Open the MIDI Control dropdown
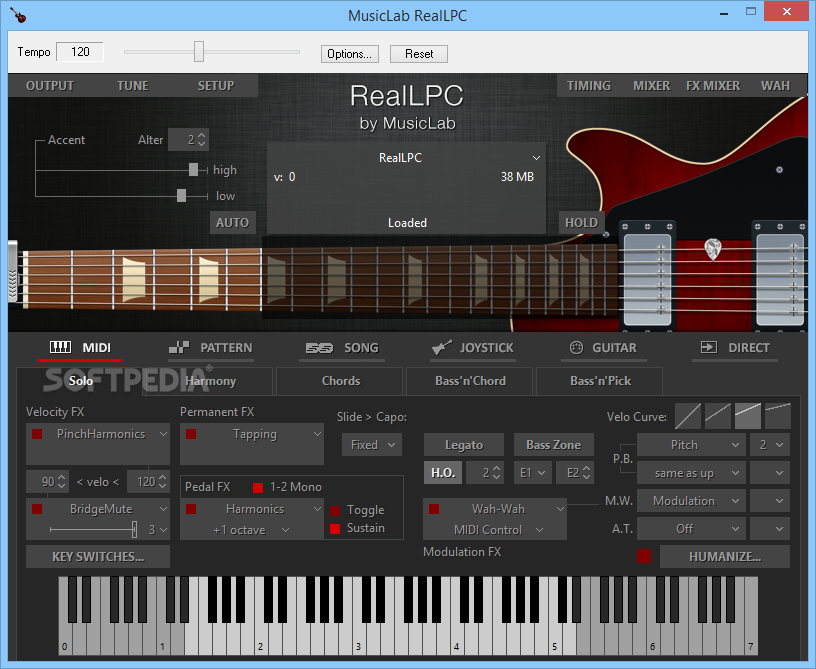This screenshot has height=669, width=816. tap(540, 530)
